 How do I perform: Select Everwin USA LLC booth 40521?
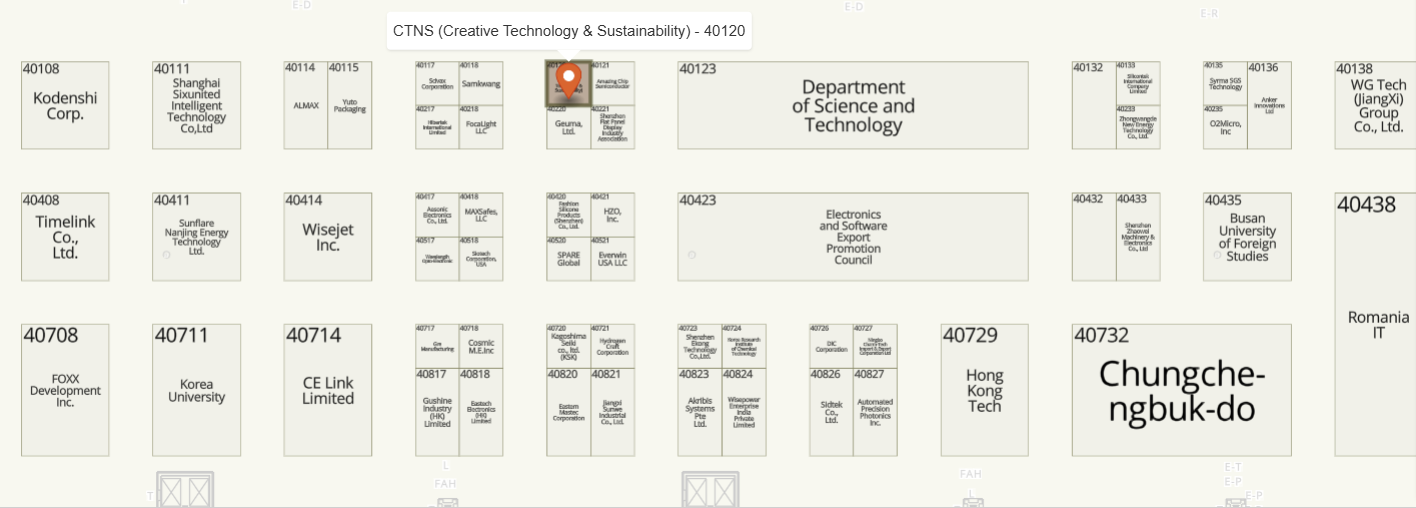[x=612, y=259]
